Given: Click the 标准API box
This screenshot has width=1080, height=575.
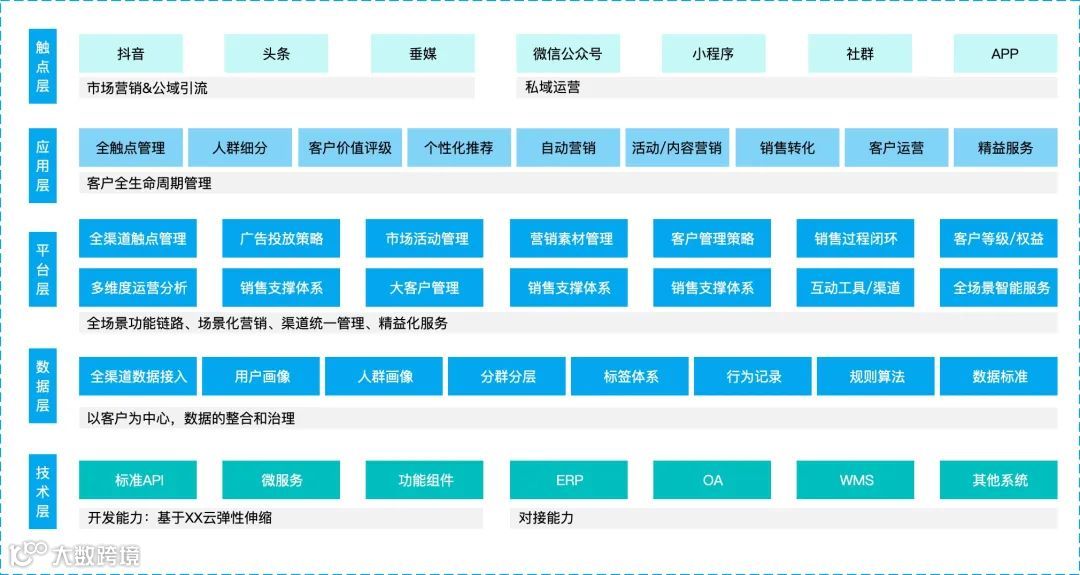Looking at the screenshot, I should 138,479.
